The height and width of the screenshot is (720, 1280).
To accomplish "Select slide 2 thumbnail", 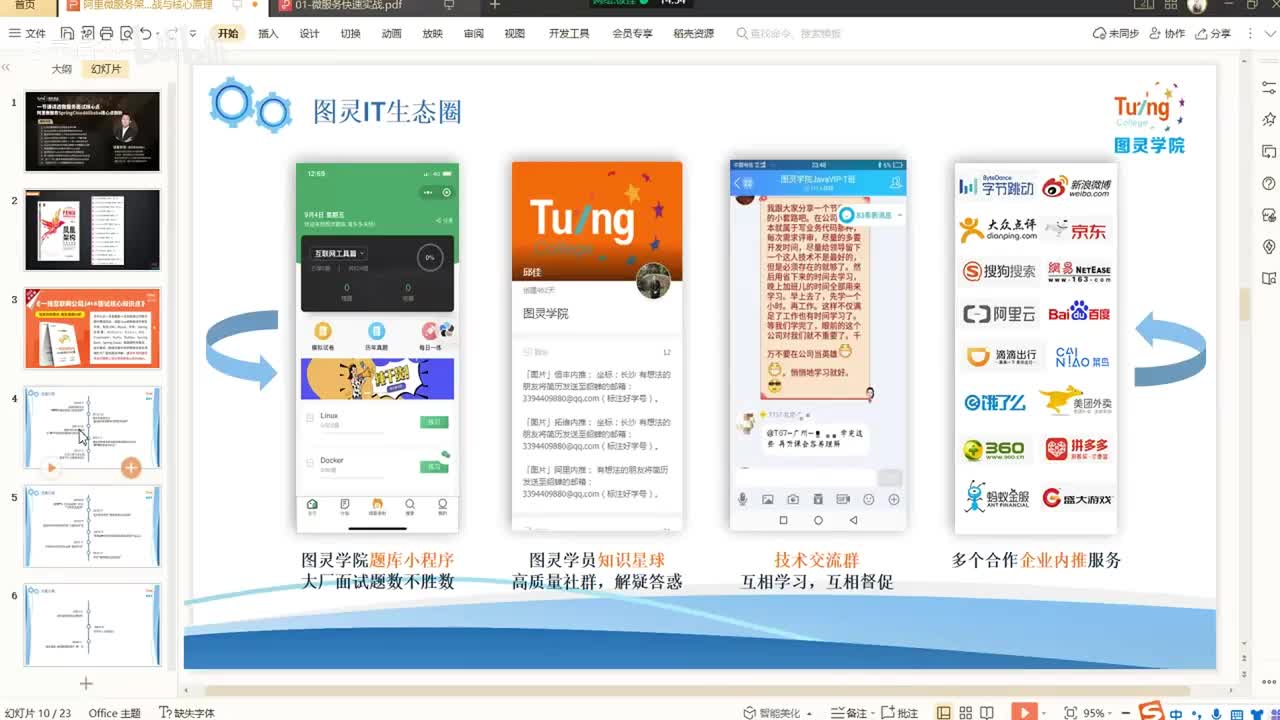I will tap(92, 230).
